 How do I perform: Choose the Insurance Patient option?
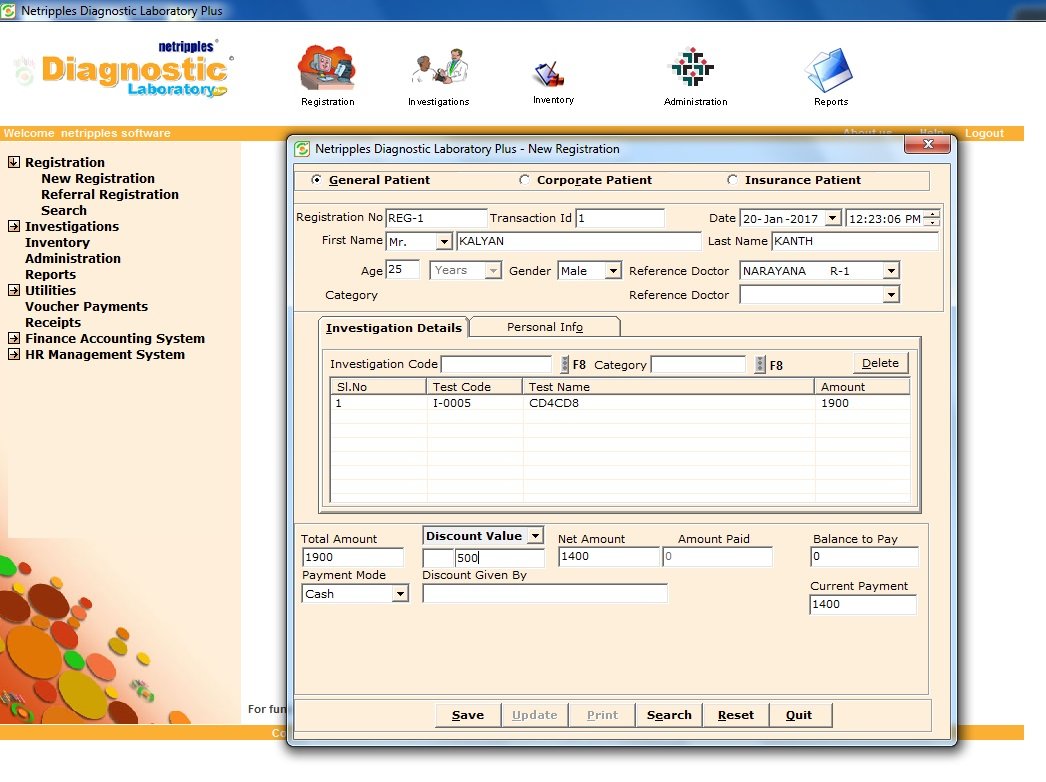point(733,180)
